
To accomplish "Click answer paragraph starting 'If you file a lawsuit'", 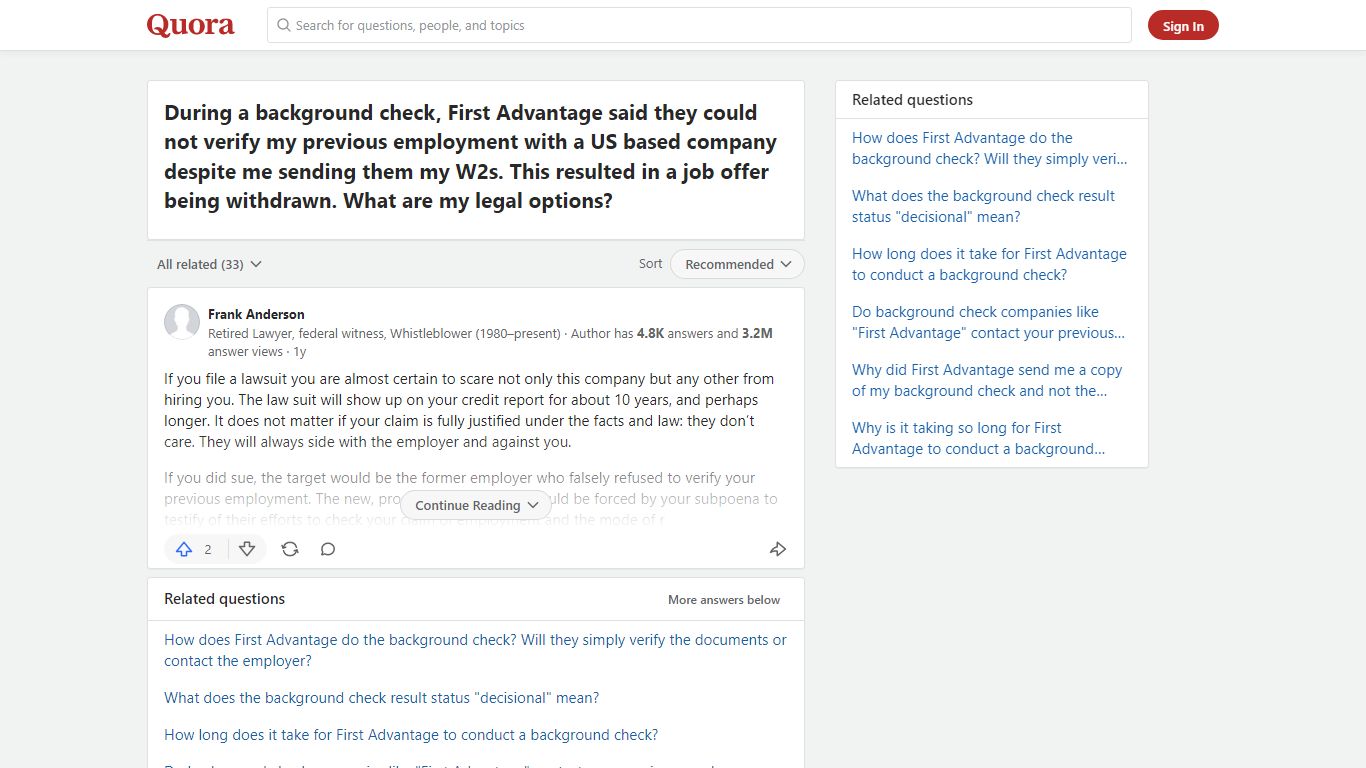I will tap(469, 410).
